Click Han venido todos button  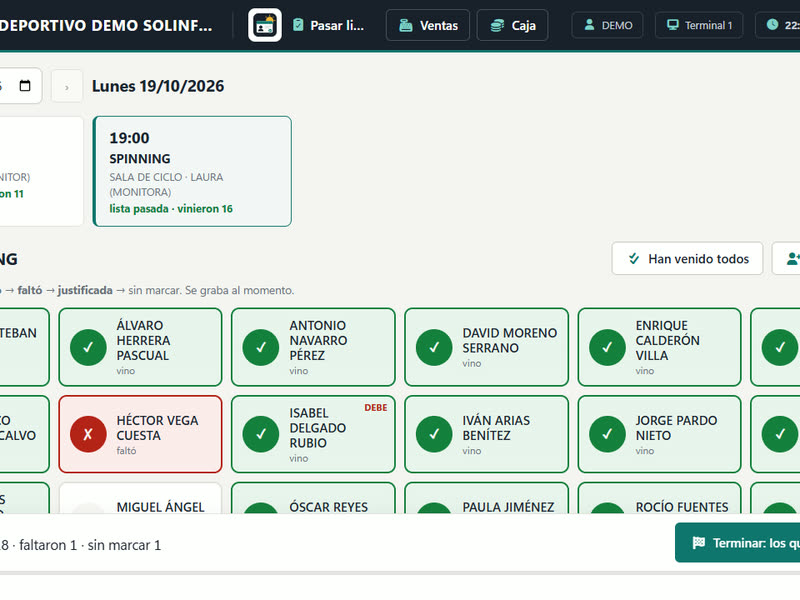687,259
